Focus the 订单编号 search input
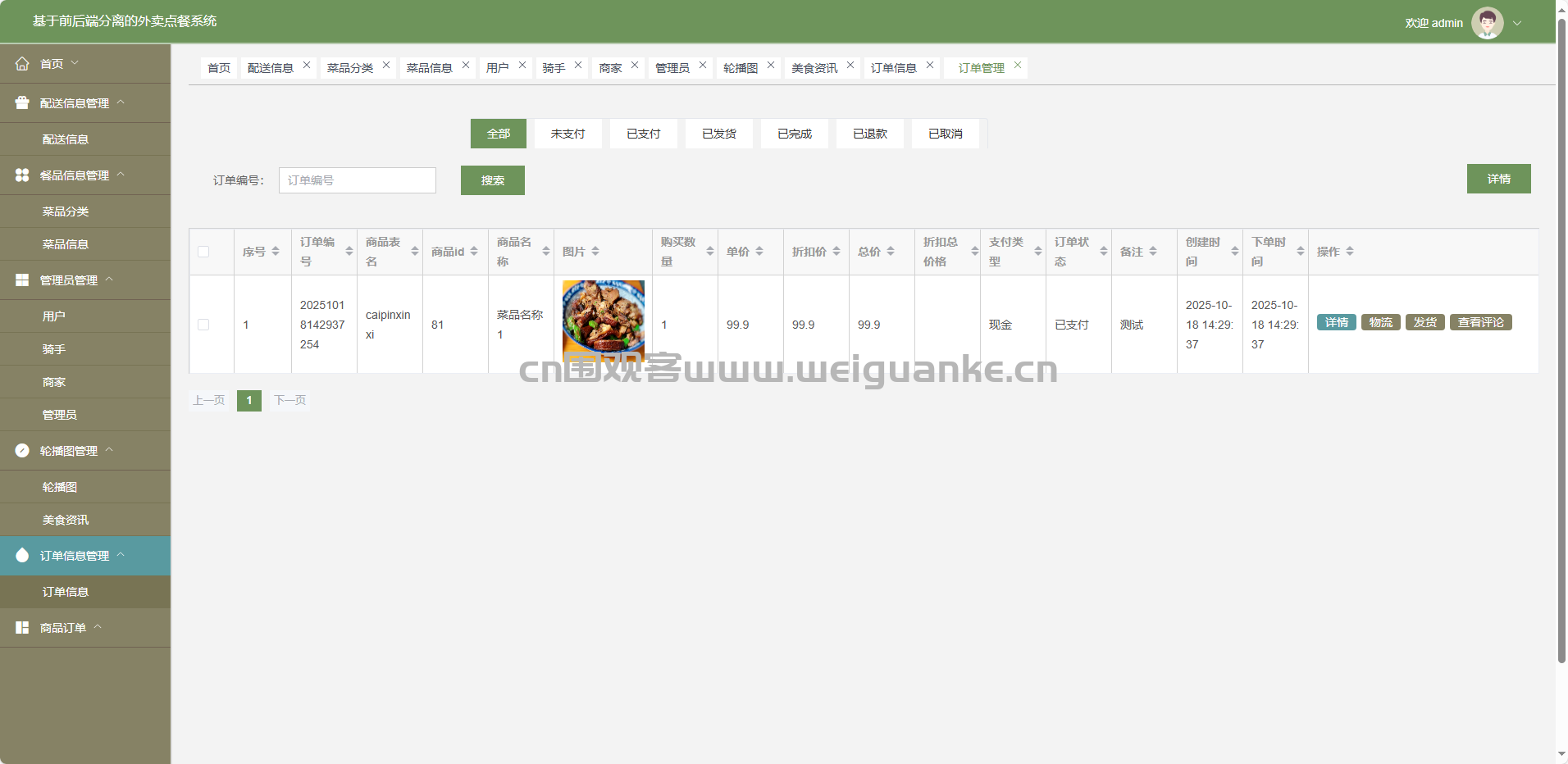This screenshot has height=764, width=1568. click(x=358, y=180)
